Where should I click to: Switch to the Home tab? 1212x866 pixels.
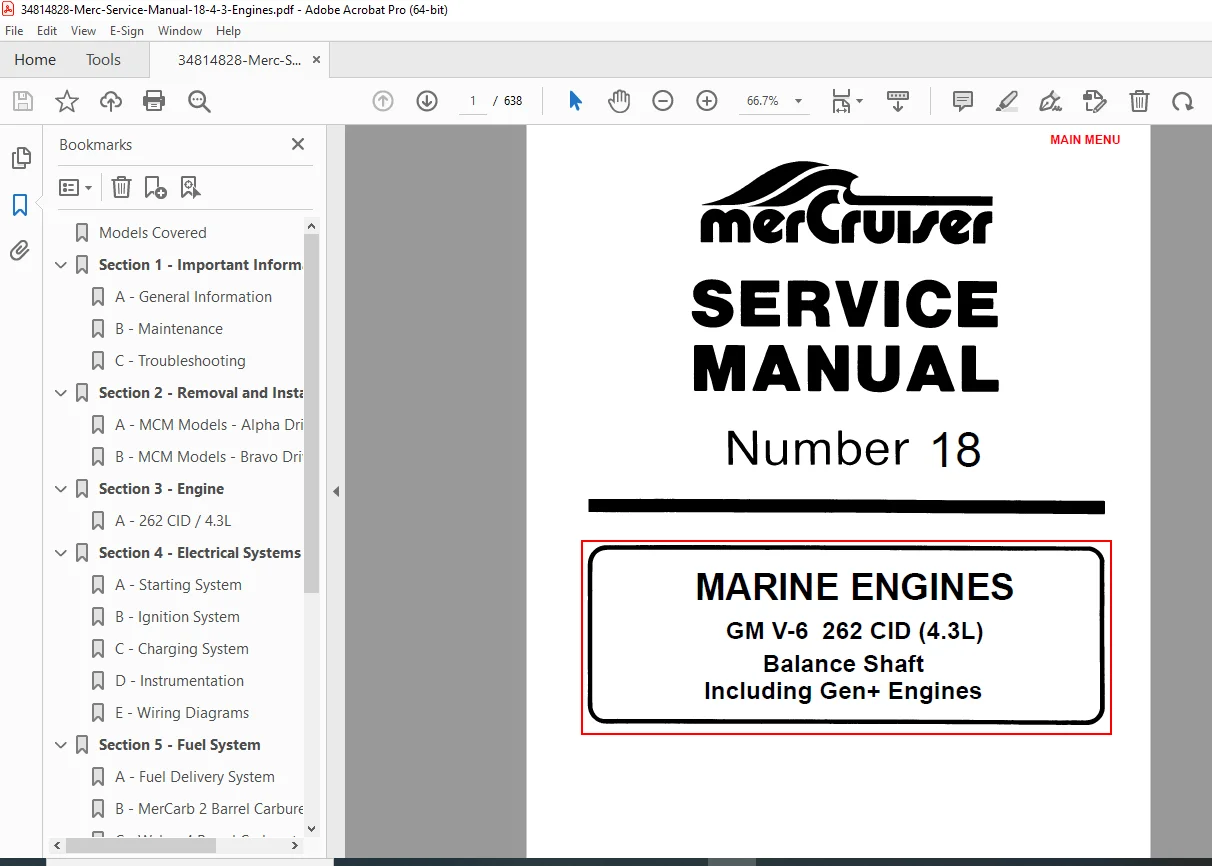click(35, 60)
